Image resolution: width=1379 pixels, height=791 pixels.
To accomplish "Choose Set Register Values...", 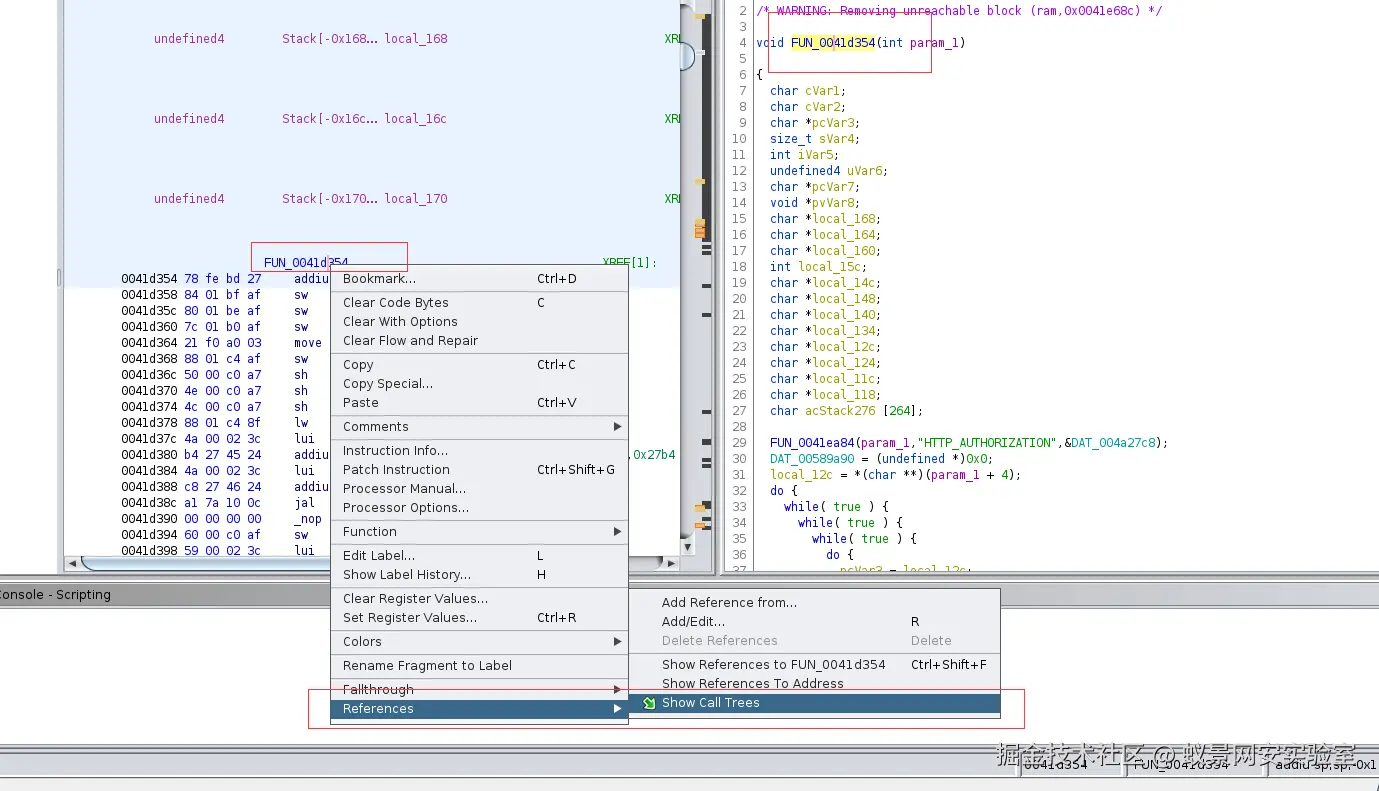I will click(x=409, y=618).
